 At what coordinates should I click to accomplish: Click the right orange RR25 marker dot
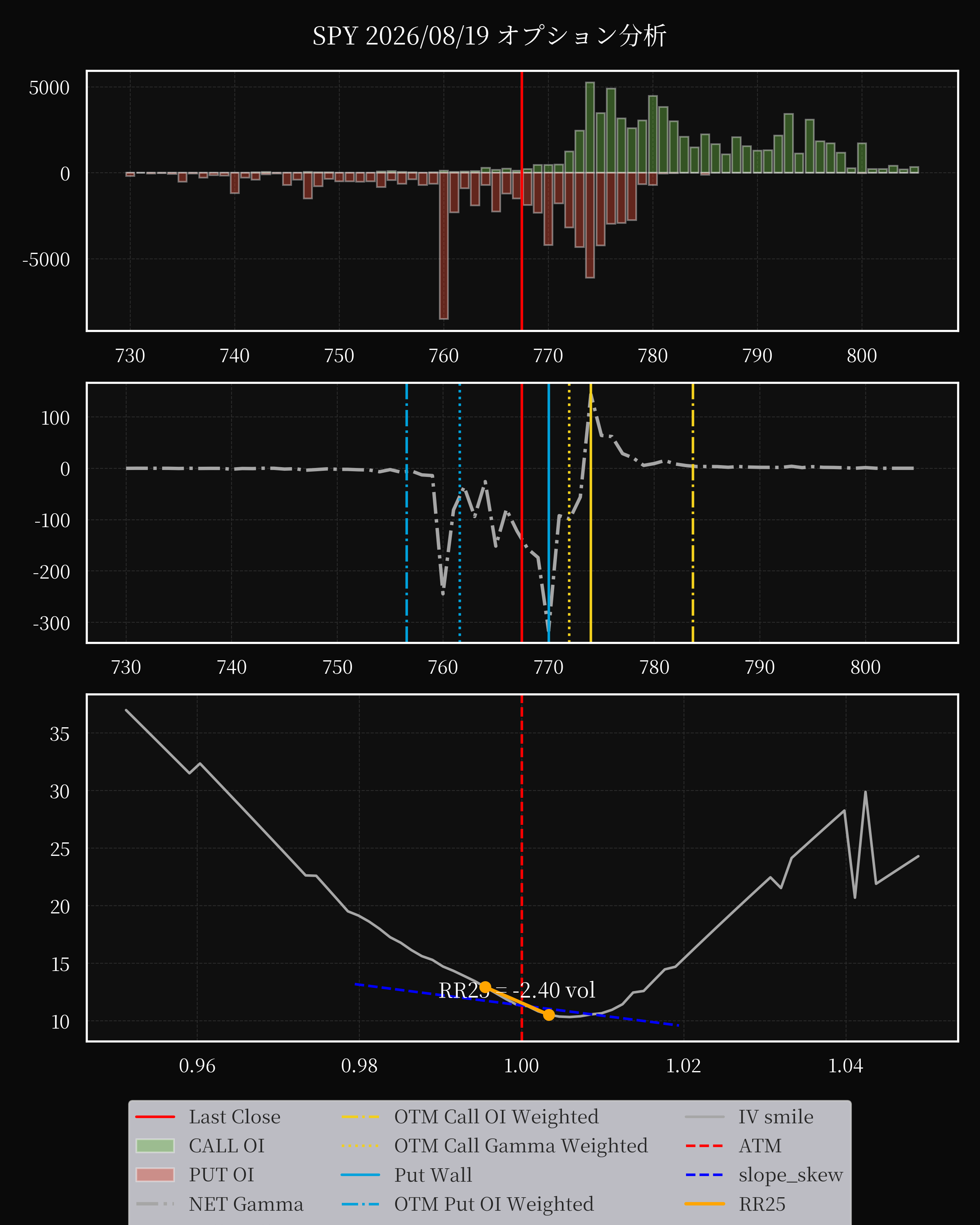(x=549, y=1015)
